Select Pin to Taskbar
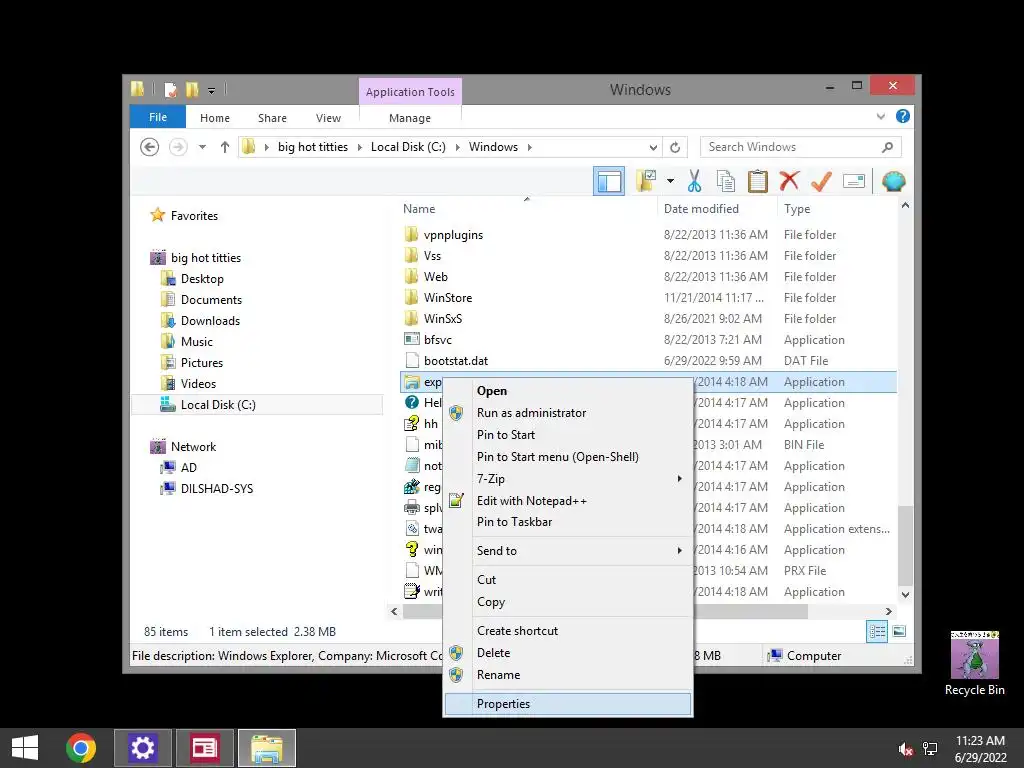Viewport: 1024px width, 768px height. (568, 522)
